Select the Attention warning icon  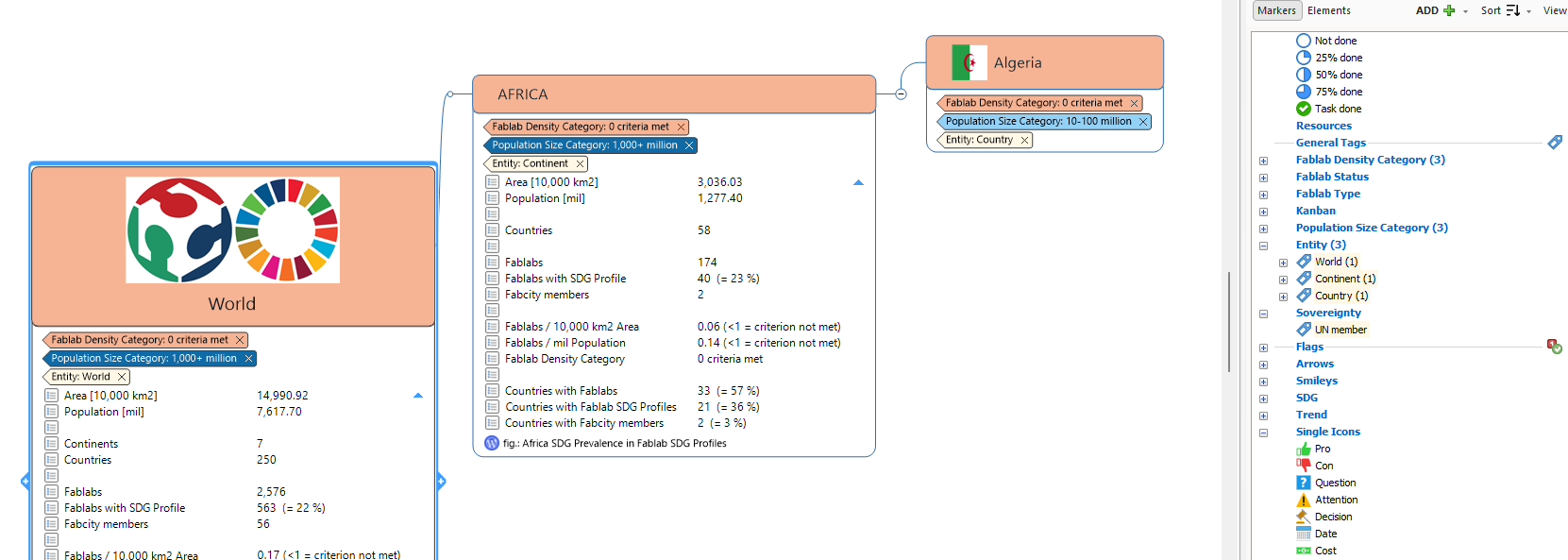[1304, 501]
